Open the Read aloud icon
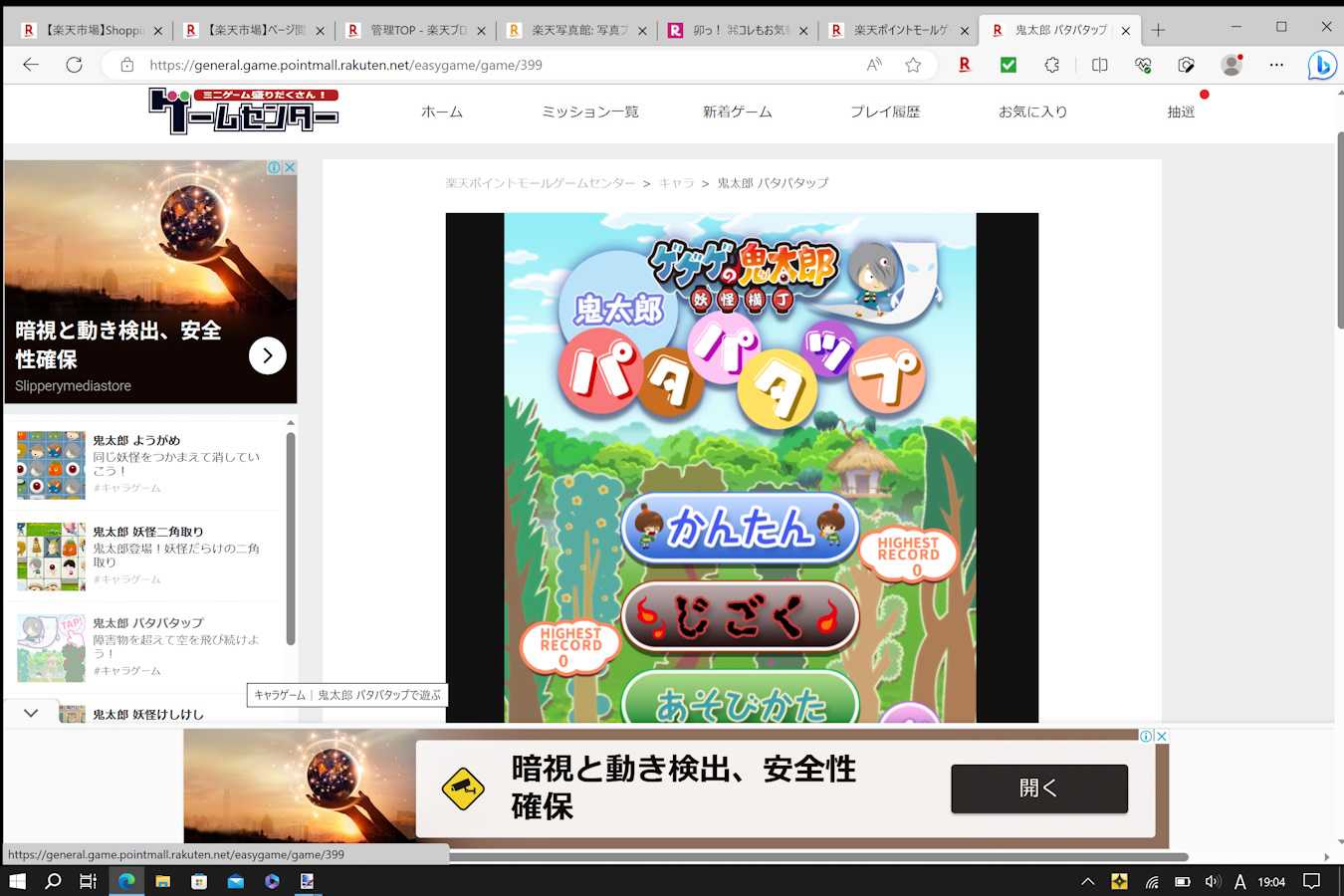 pyautogui.click(x=874, y=65)
